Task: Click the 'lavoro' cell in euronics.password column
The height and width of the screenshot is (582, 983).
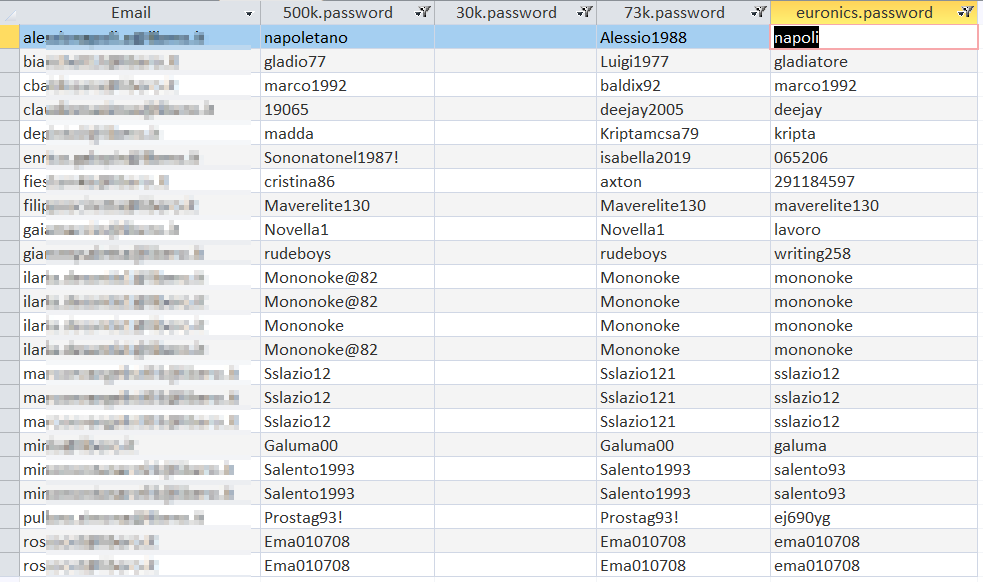Action: click(x=873, y=230)
